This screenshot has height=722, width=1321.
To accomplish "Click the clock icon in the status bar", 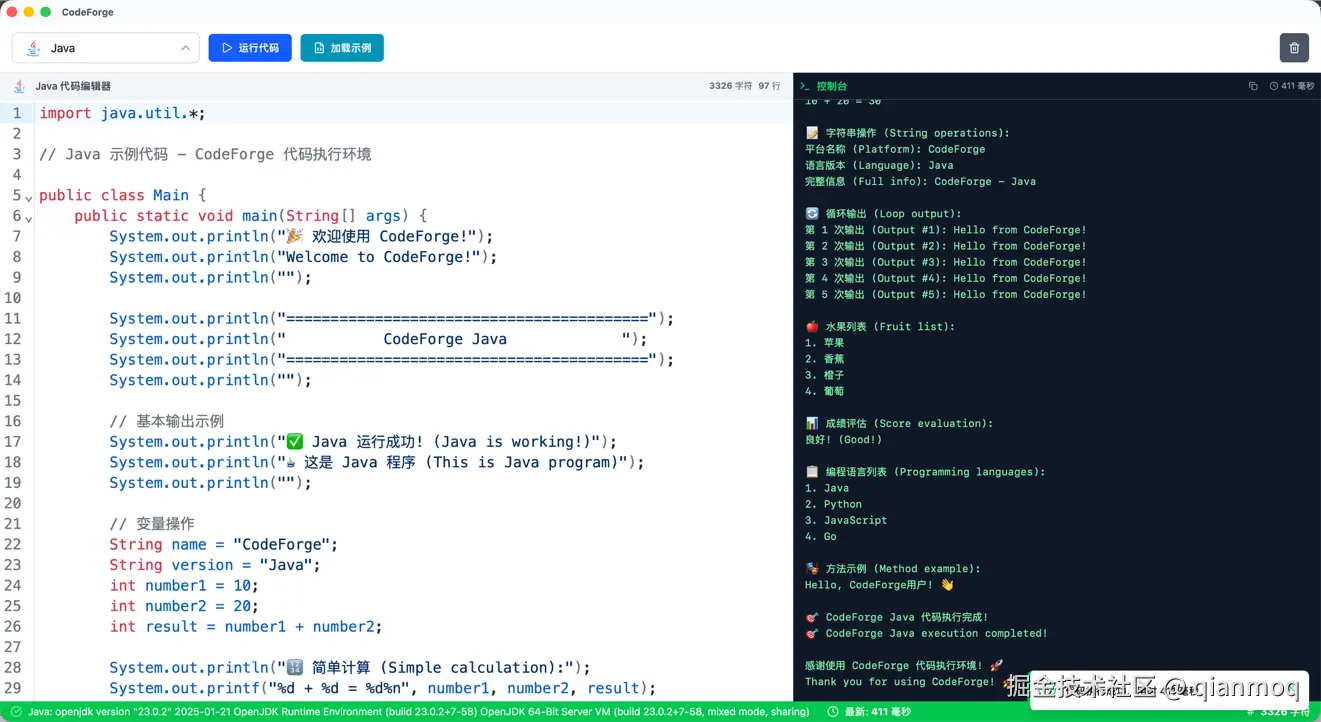I will click(831, 711).
